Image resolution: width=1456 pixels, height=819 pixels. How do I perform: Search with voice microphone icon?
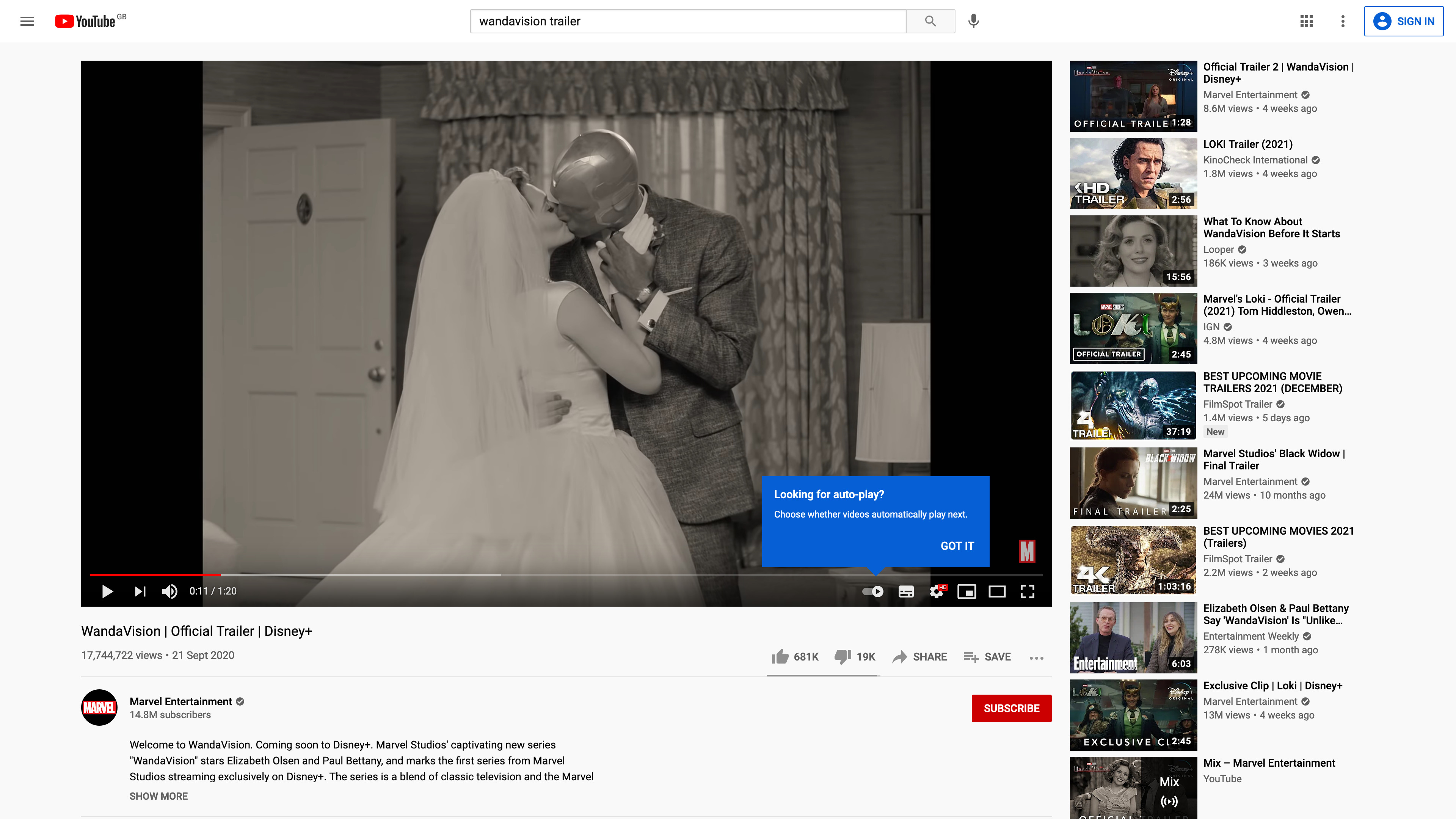pyautogui.click(x=973, y=21)
